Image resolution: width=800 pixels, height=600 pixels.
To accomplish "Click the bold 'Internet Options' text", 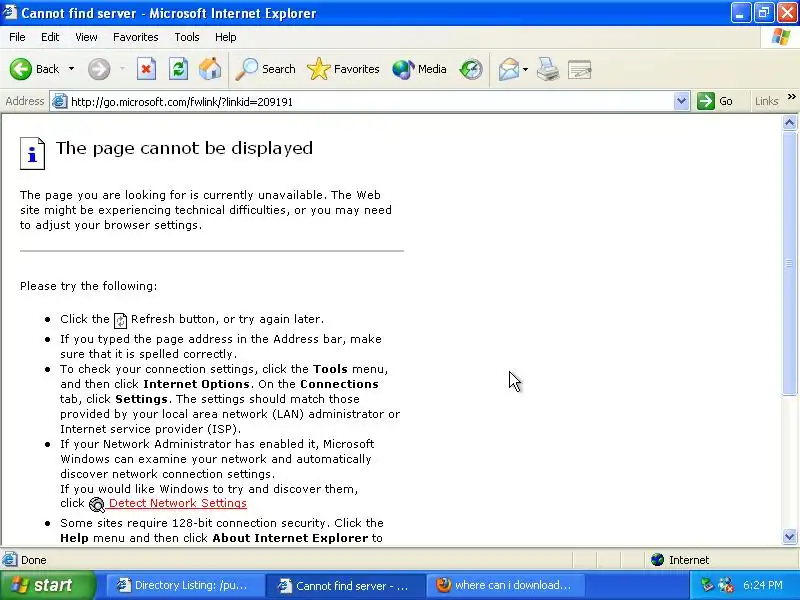I will click(196, 384).
